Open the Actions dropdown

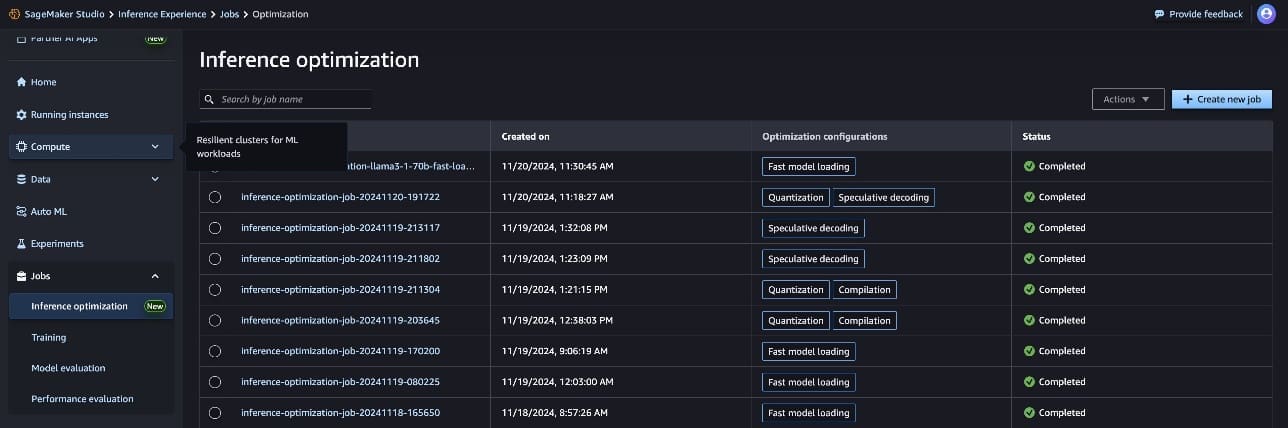(1127, 99)
